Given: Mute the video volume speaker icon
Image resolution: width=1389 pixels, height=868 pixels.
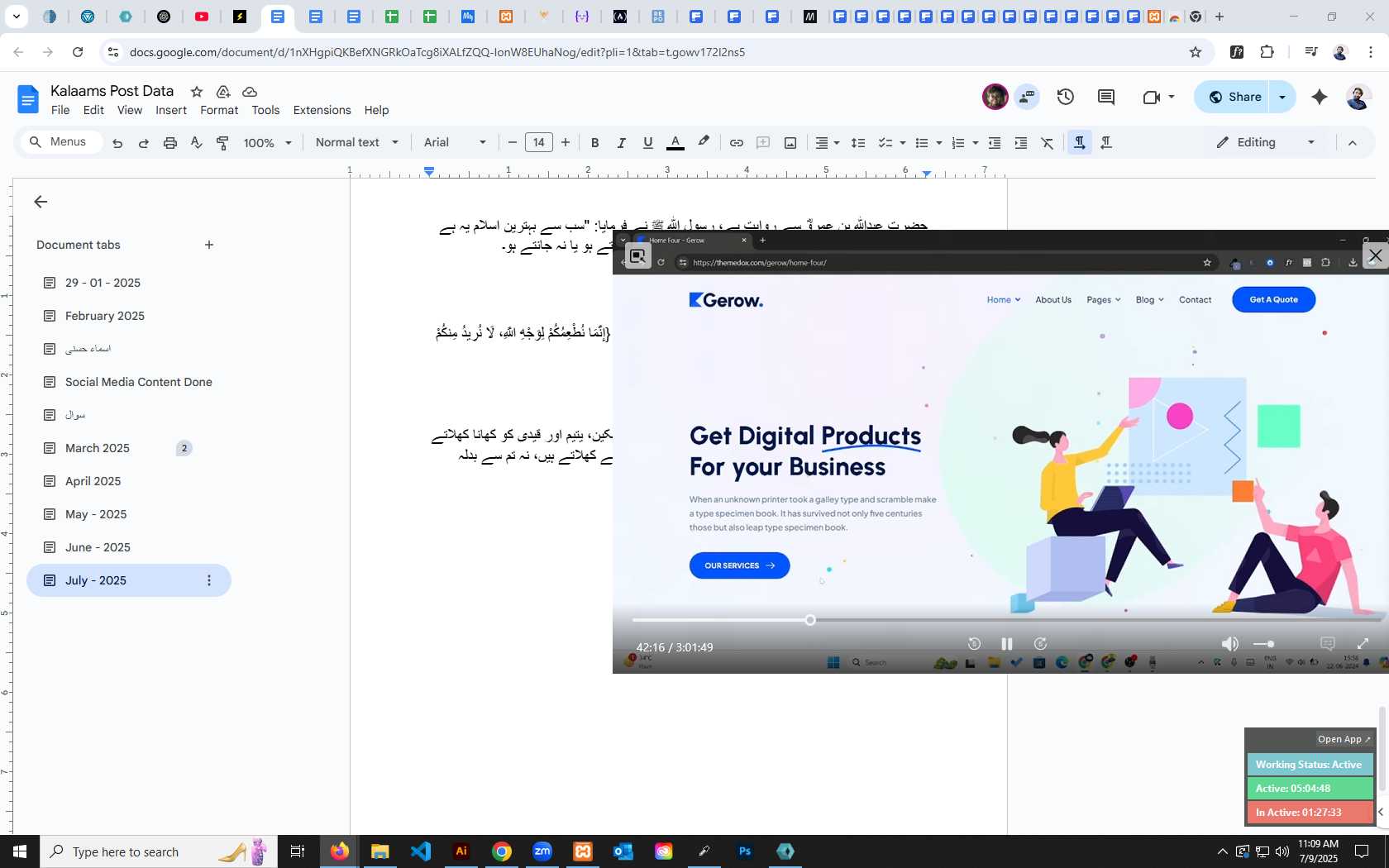Looking at the screenshot, I should point(1230,644).
